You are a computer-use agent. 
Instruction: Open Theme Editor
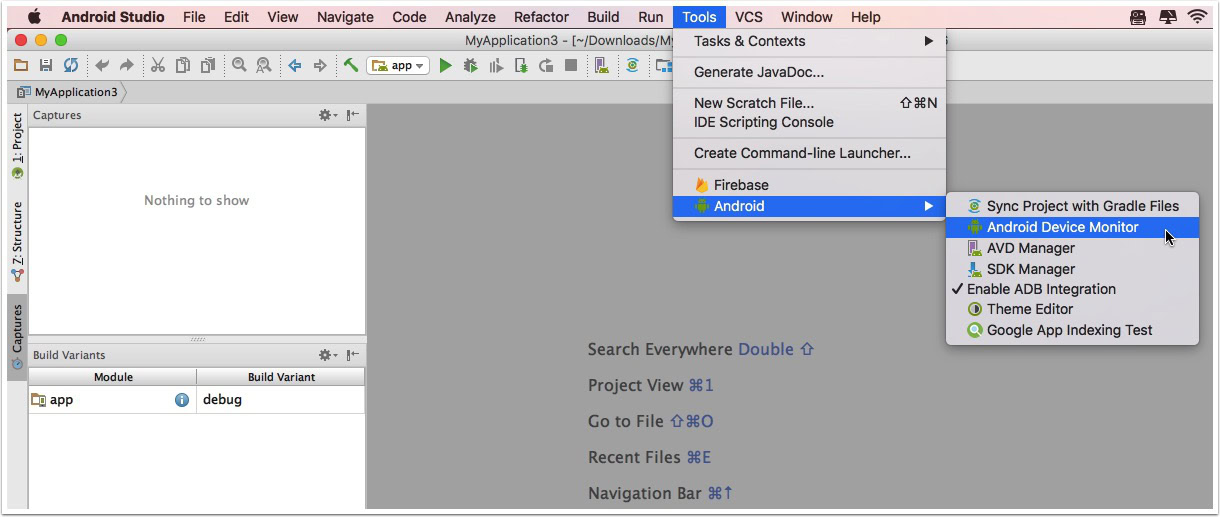click(1072, 309)
